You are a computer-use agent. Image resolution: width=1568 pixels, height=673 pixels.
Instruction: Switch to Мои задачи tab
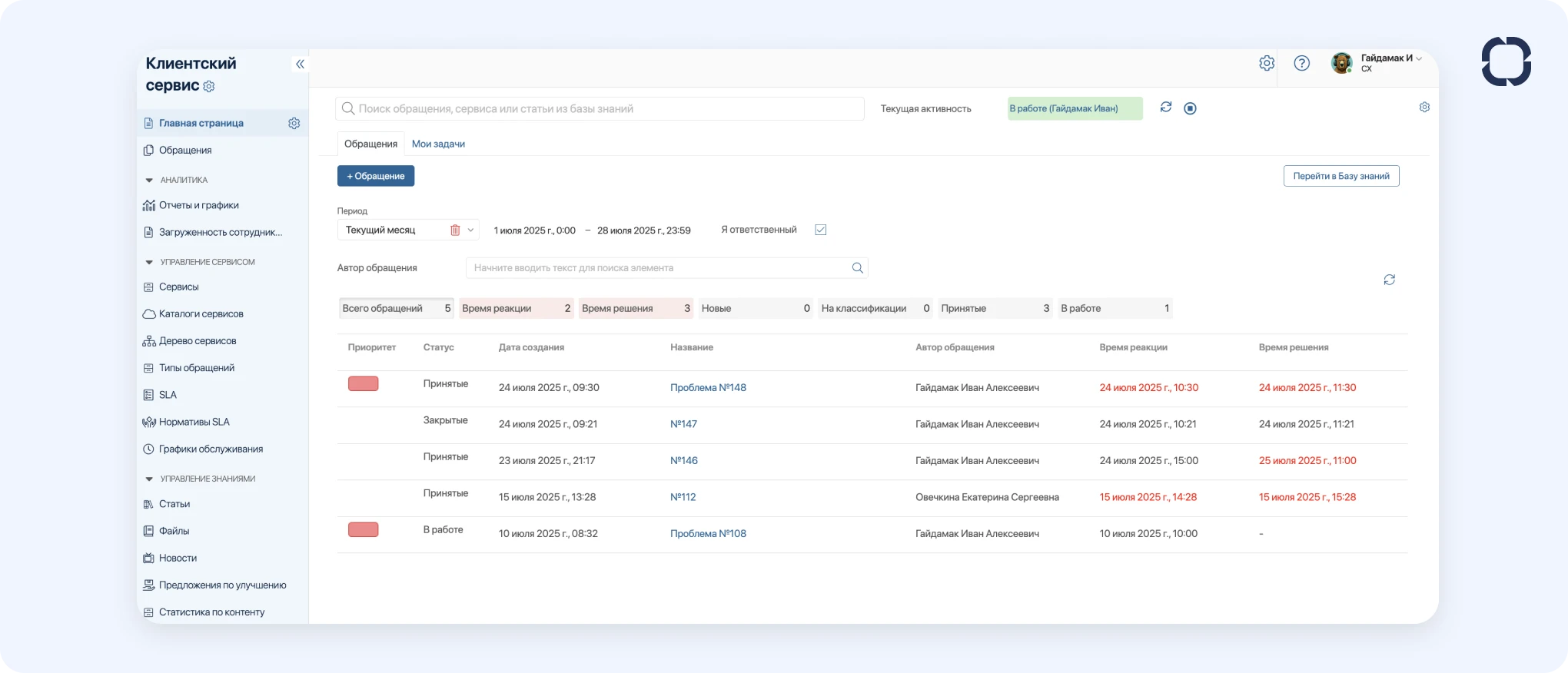coord(438,144)
